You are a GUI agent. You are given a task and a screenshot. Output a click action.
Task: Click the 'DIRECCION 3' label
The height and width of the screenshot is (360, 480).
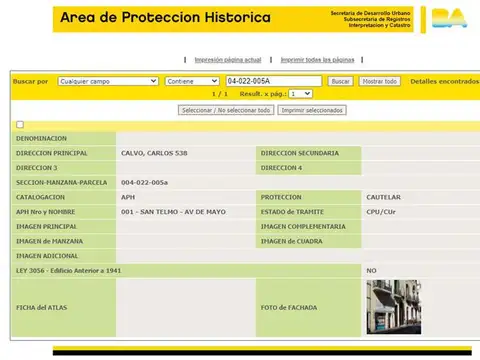(x=37, y=168)
